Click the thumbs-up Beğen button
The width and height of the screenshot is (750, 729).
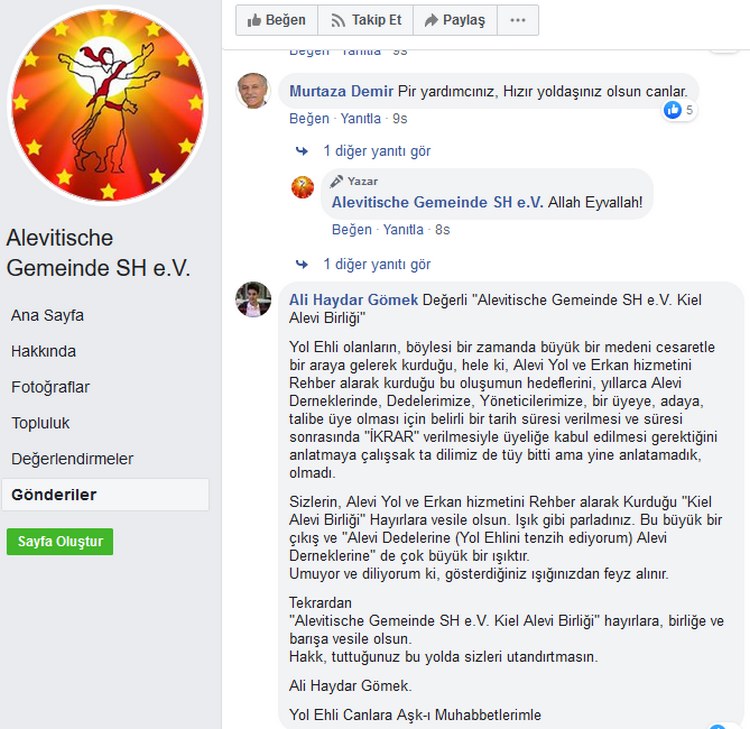[x=276, y=20]
